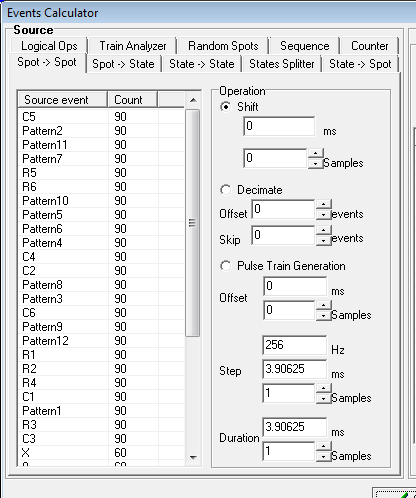Viewport: 416px width, 498px height.
Task: Open the State -> Spot tab
Action: click(360, 64)
